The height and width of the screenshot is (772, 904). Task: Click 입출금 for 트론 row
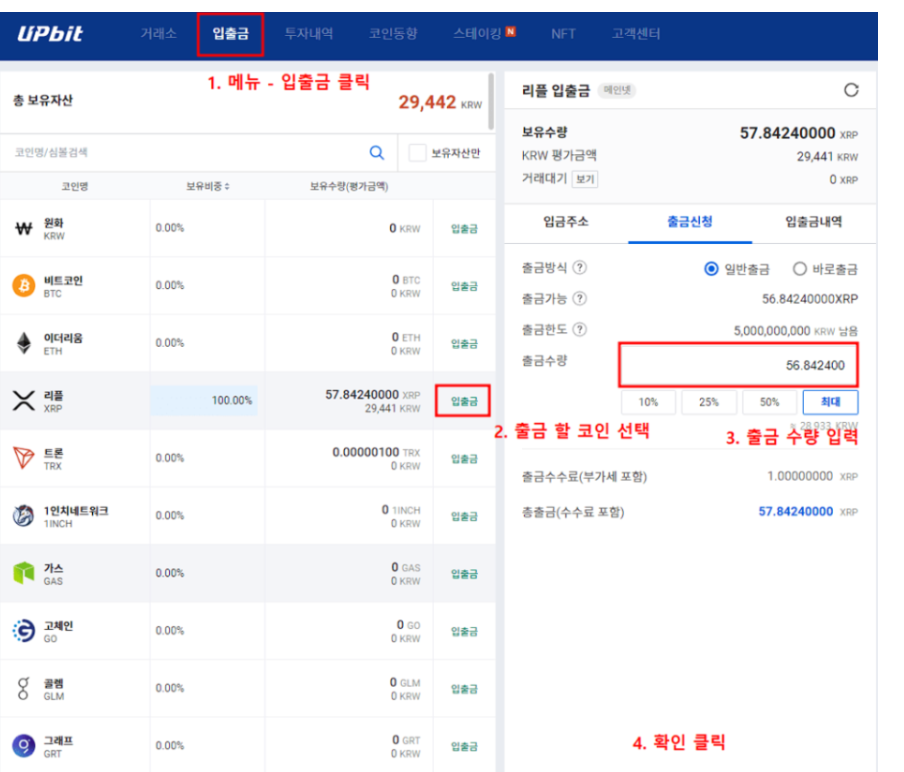[x=464, y=459]
